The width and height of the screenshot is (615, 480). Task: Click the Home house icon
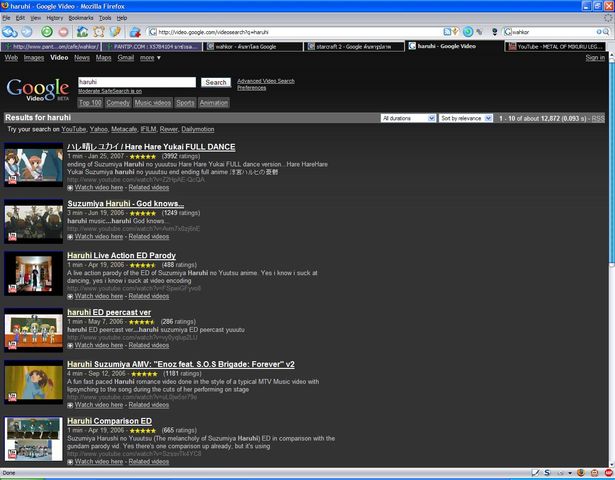coord(82,32)
